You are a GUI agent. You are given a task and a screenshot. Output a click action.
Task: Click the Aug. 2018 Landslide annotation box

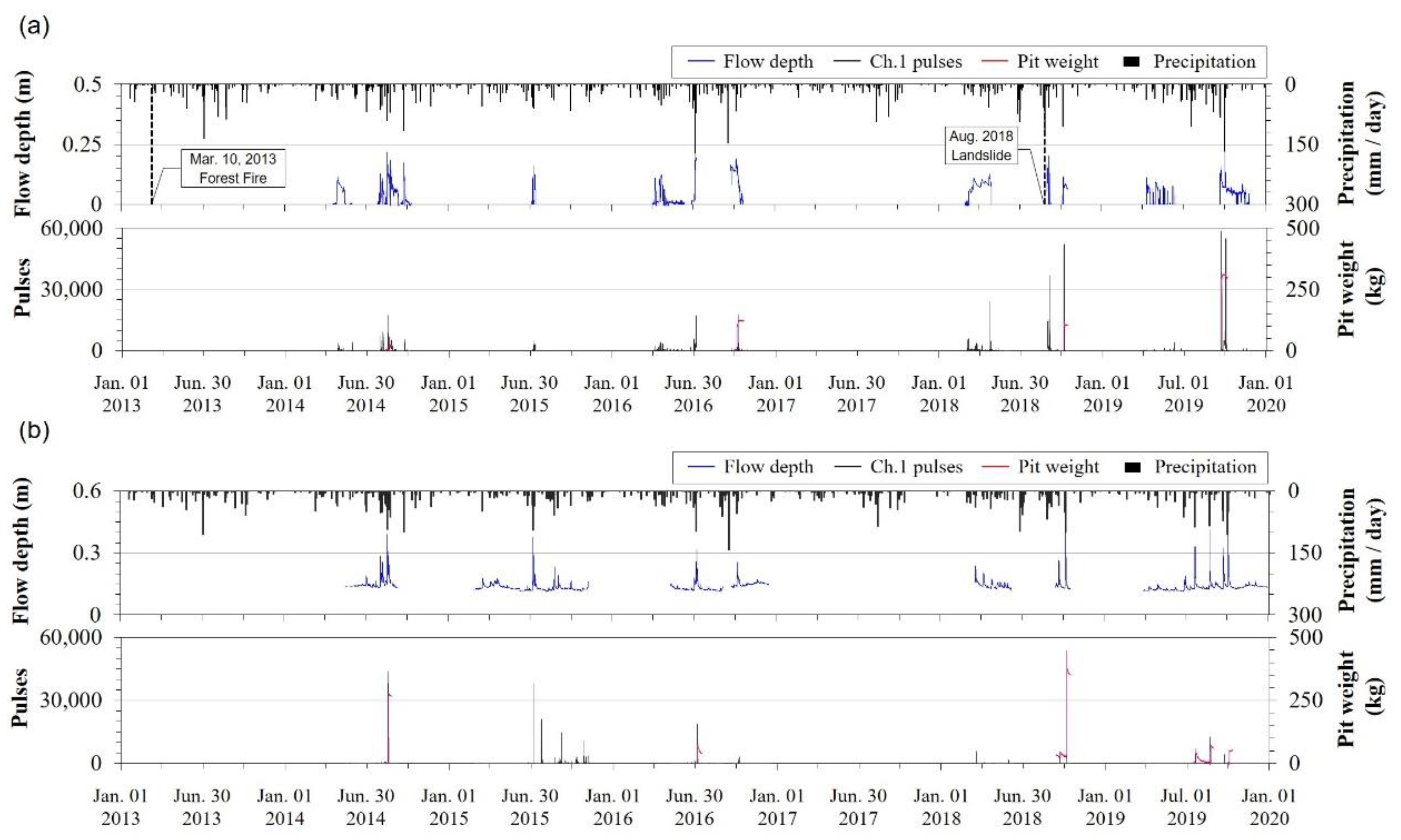pos(980,146)
